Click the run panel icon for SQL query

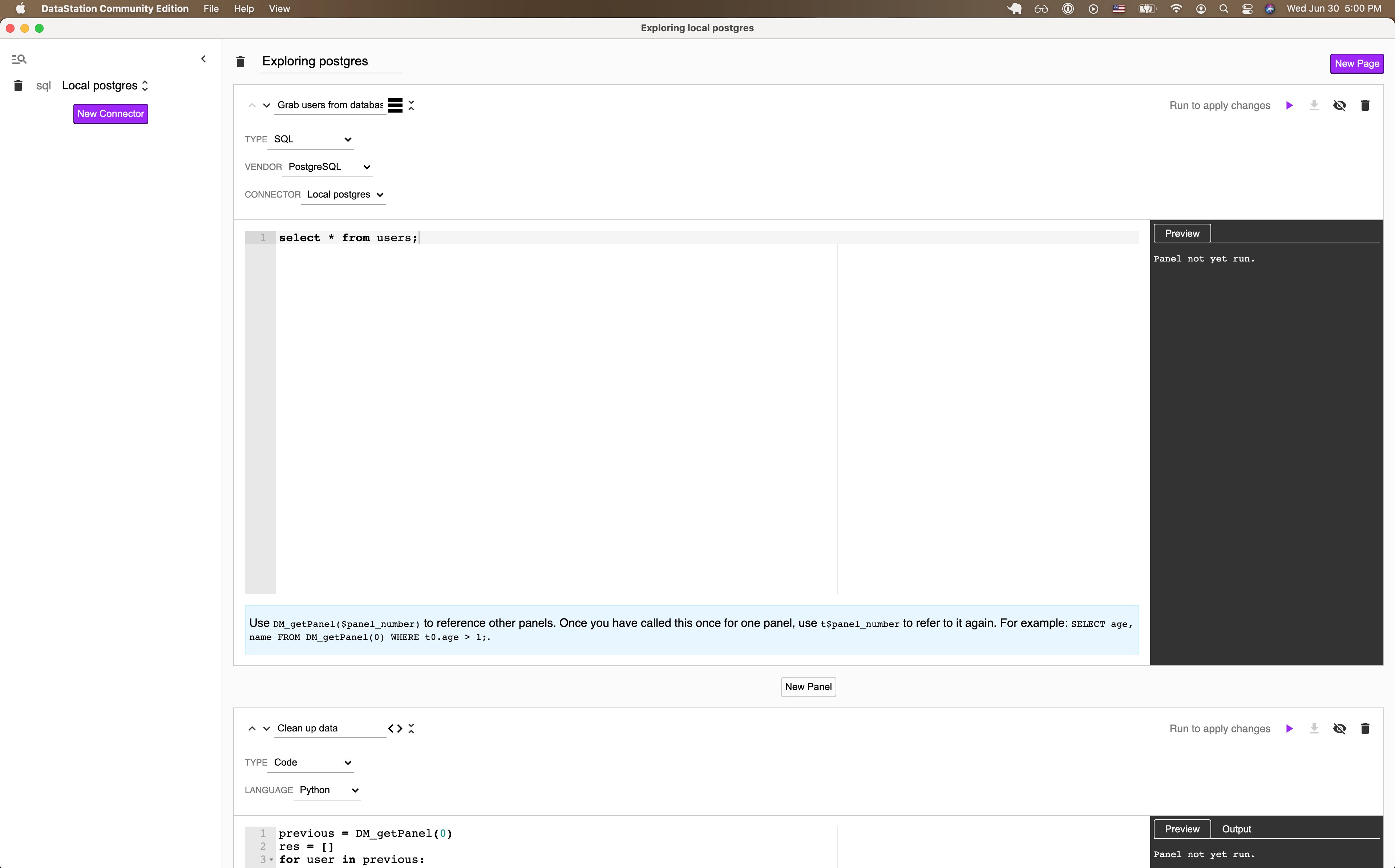coord(1291,104)
